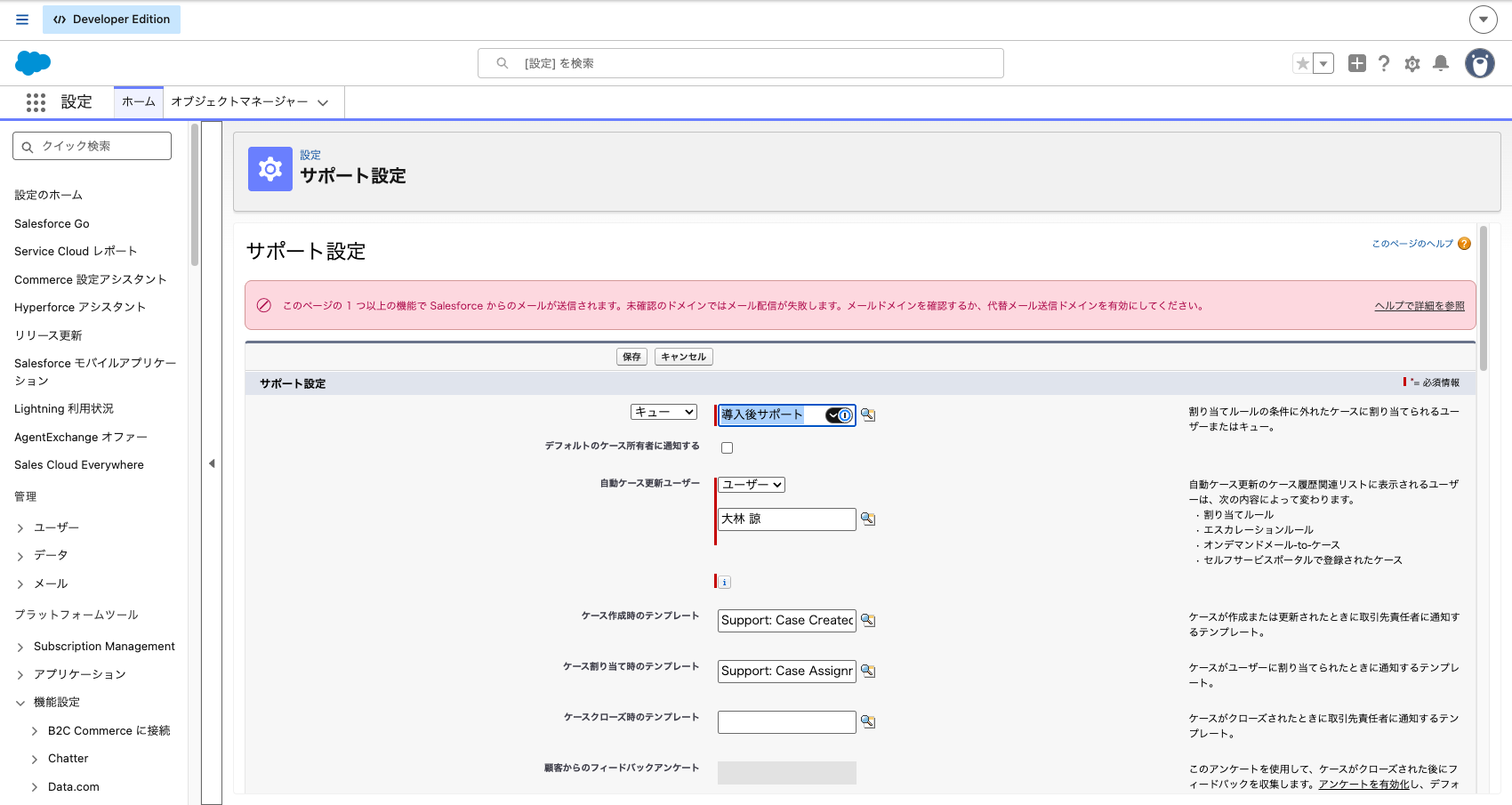The height and width of the screenshot is (805, 1512).
Task: Expand the ユーザー tree section
Action: [x=20, y=528]
